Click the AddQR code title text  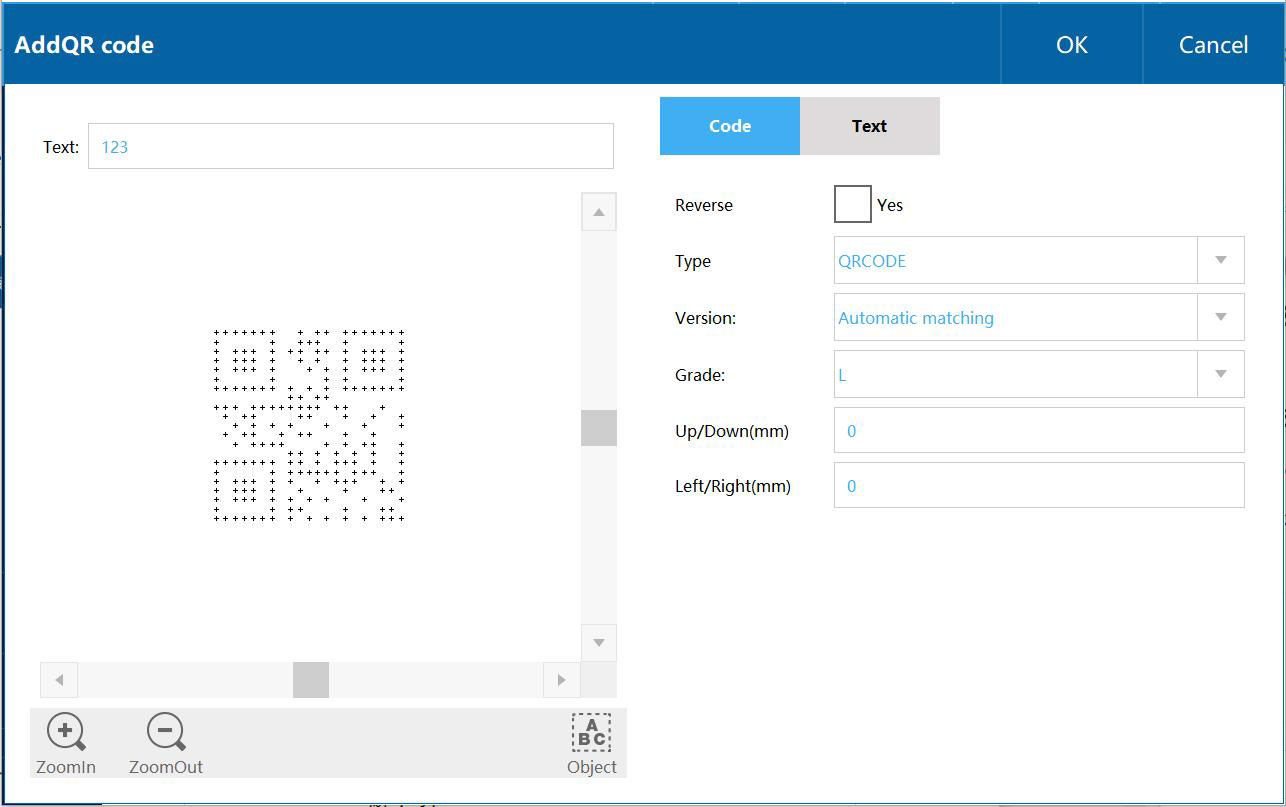coord(84,45)
